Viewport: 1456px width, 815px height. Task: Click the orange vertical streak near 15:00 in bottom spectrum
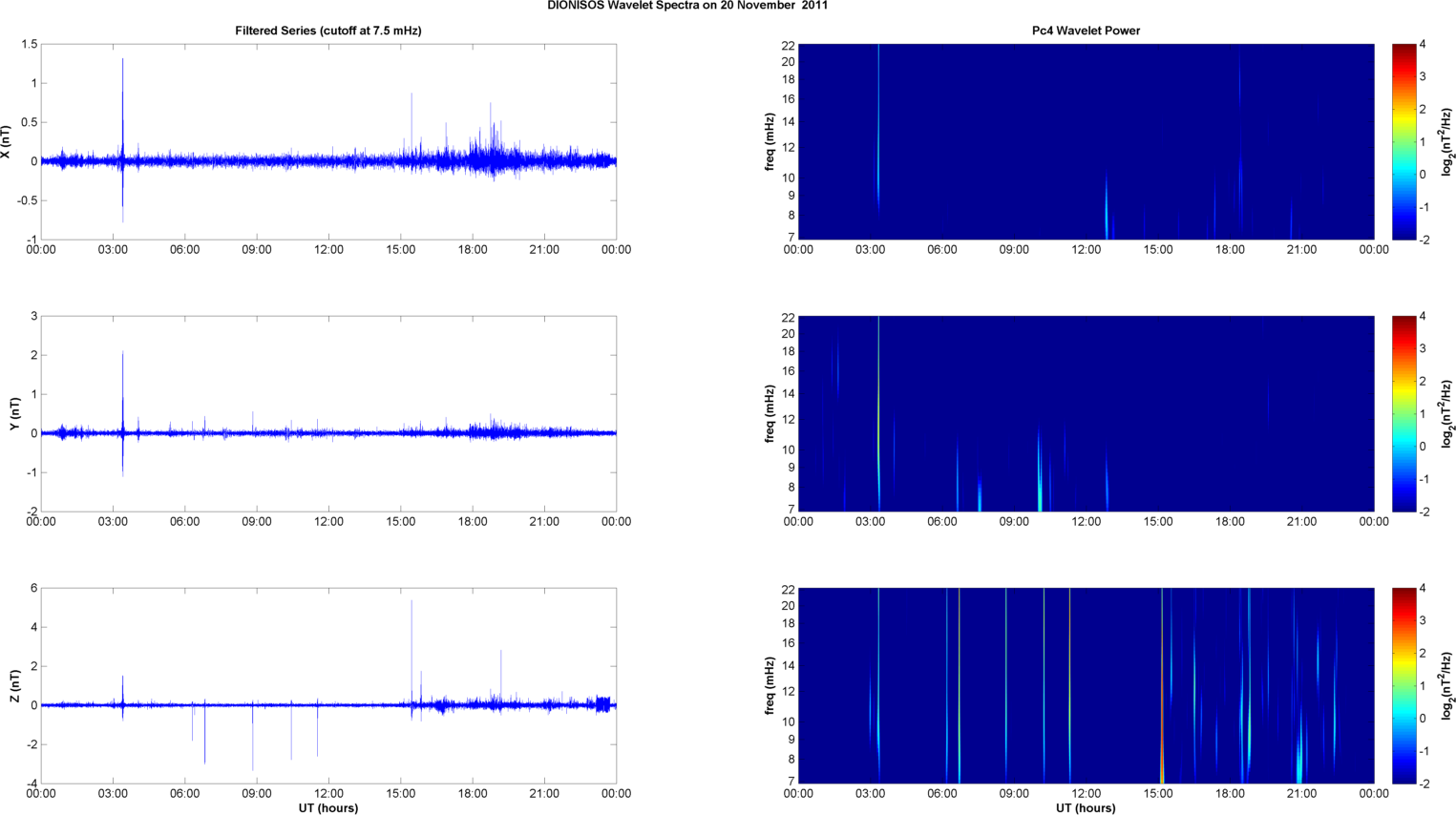1162,685
